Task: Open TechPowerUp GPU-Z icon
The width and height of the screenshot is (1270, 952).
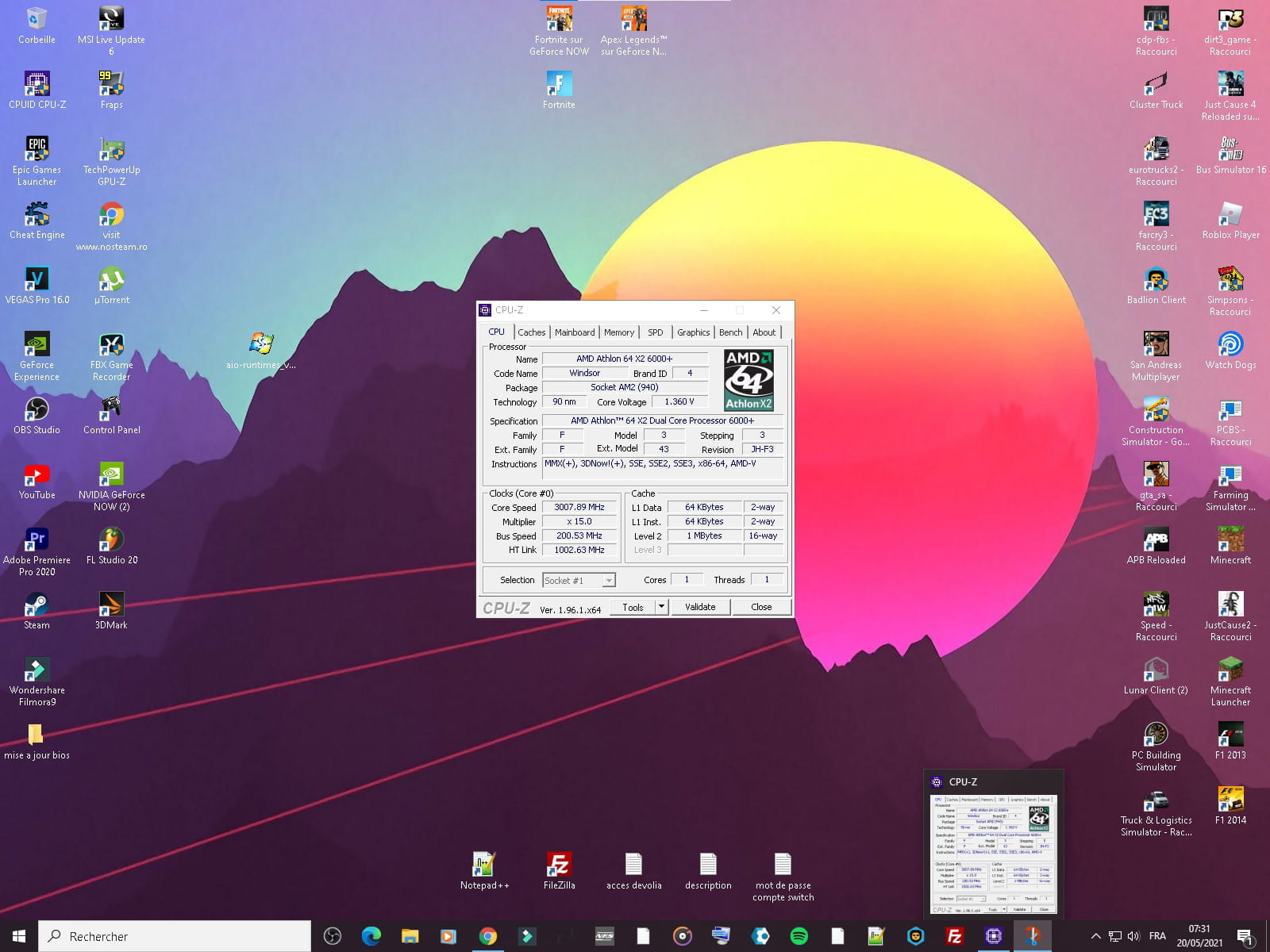Action: [111, 159]
